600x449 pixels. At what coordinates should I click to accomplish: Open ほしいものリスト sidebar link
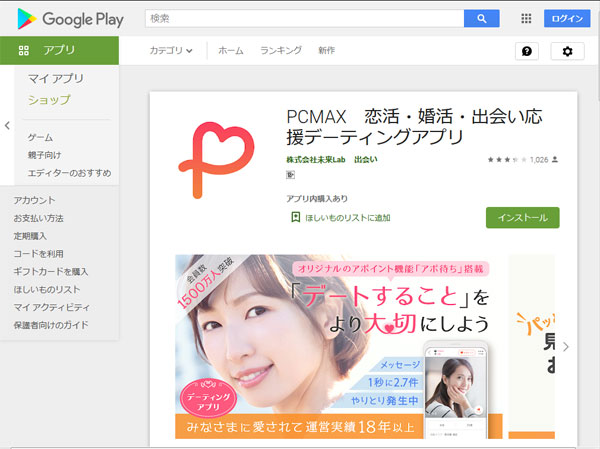click(x=47, y=289)
